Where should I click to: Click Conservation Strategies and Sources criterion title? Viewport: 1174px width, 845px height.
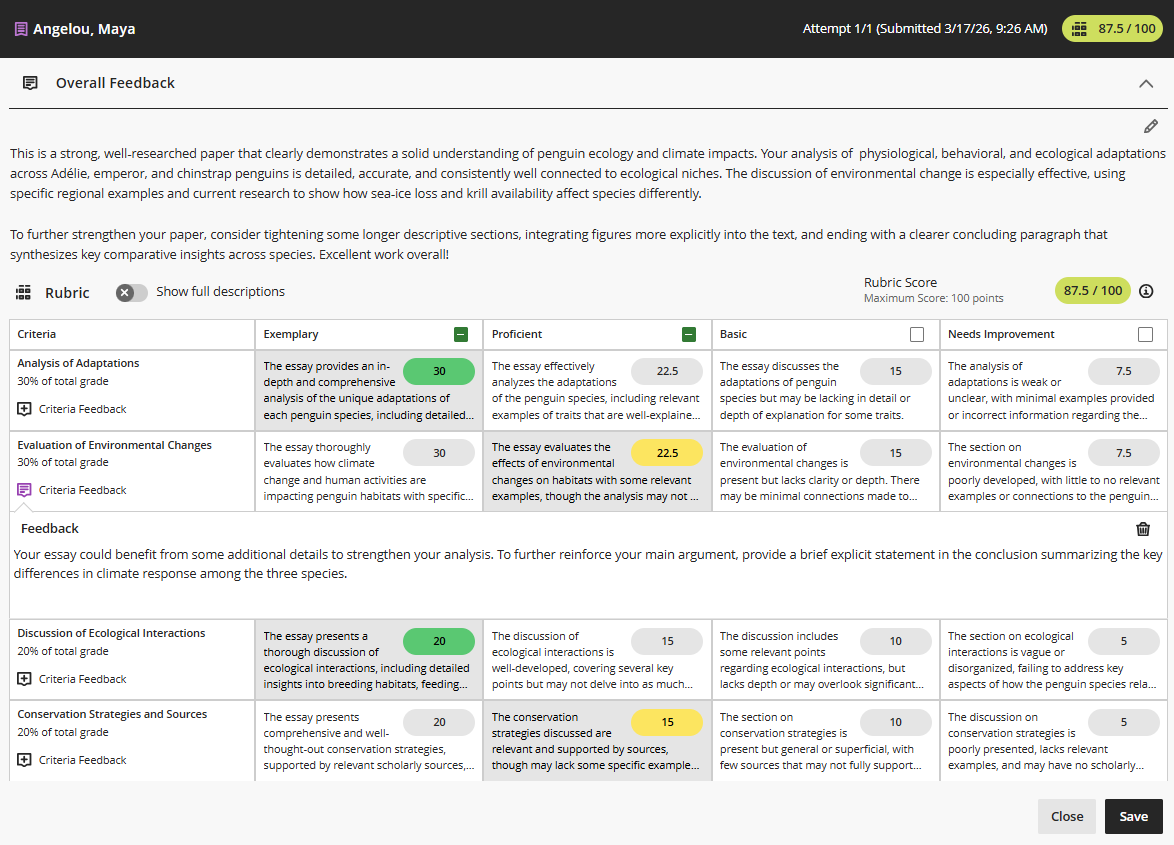(x=112, y=714)
